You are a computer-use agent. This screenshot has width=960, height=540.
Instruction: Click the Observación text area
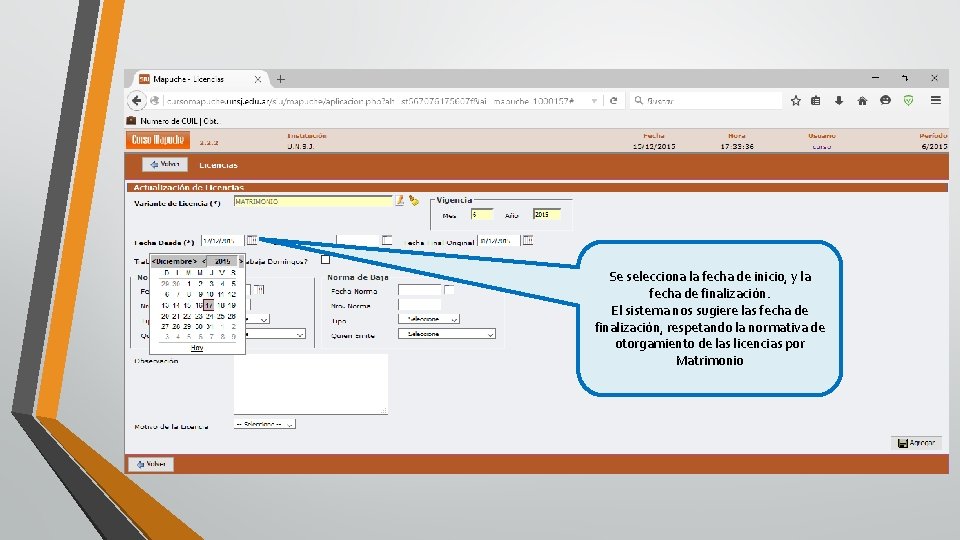[310, 384]
